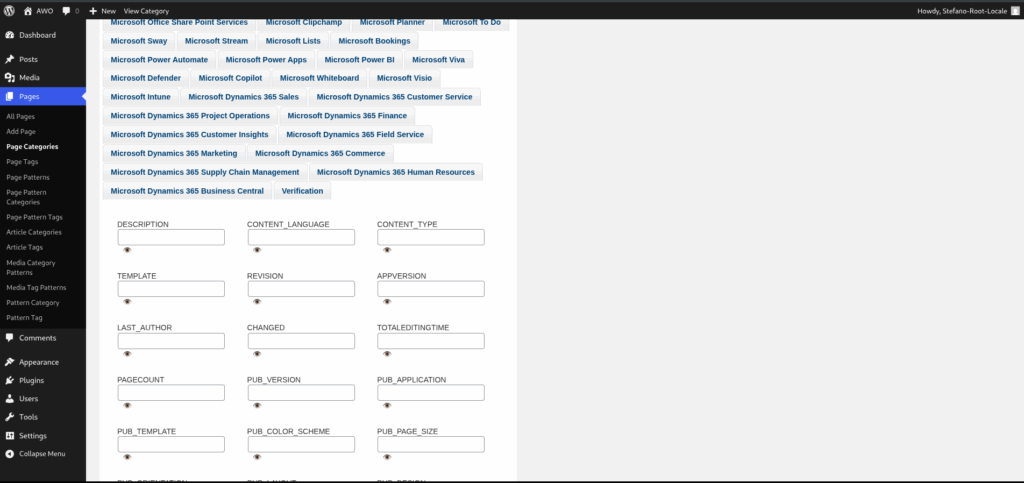
Task: Open Microsoft Dynamics 365 Commerce tab
Action: tap(320, 153)
